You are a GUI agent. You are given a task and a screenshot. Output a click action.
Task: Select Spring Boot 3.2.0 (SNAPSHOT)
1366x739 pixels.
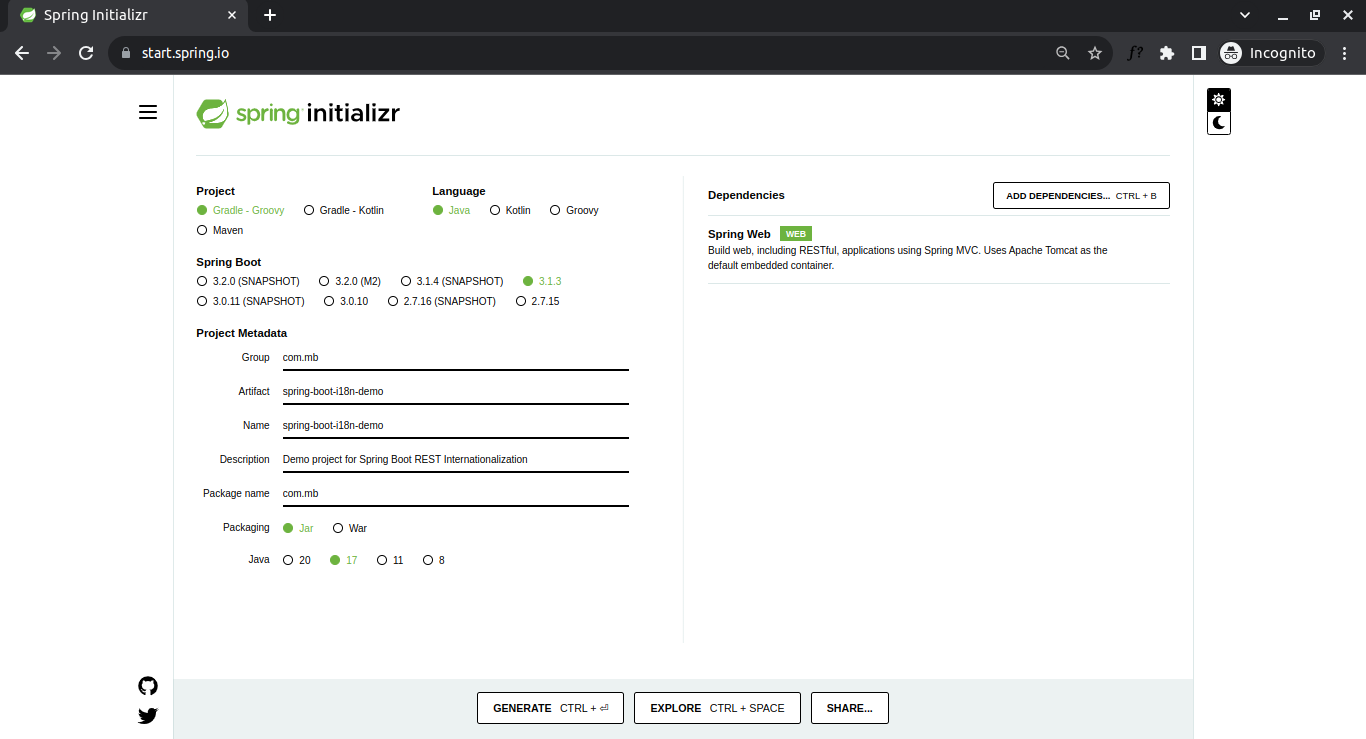coord(247,282)
